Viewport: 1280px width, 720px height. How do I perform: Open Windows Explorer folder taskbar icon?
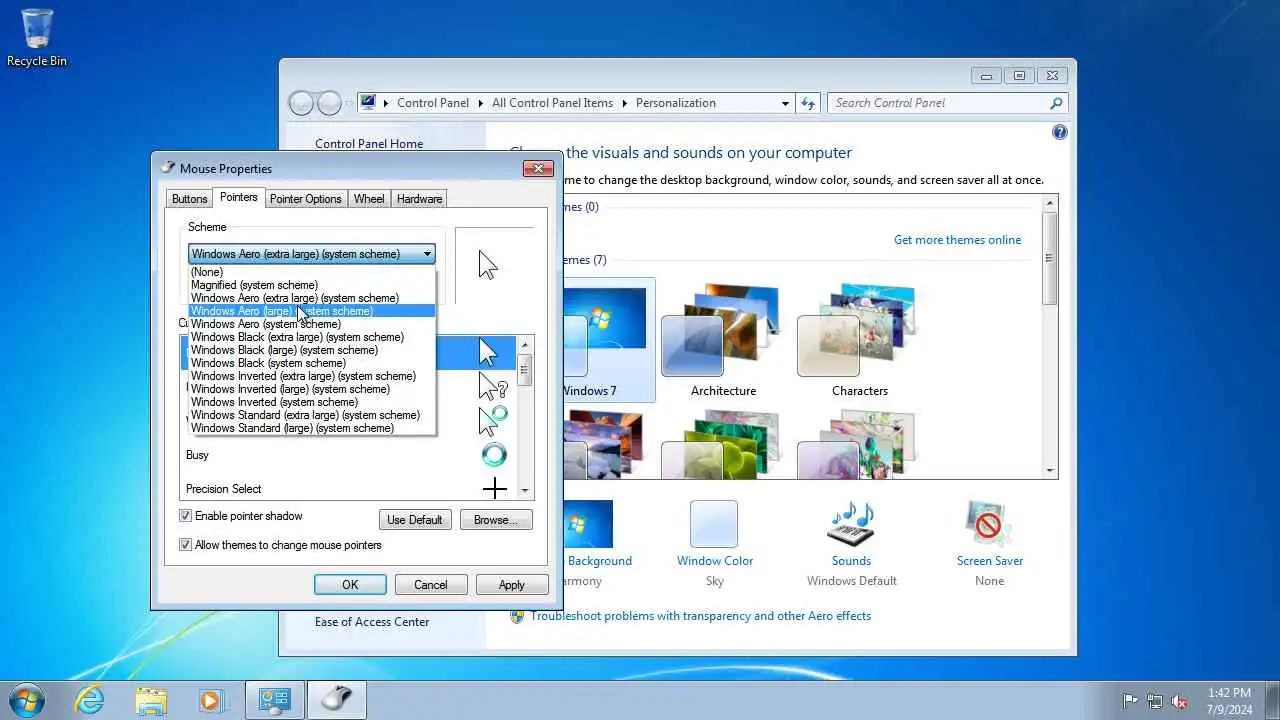pyautogui.click(x=151, y=700)
